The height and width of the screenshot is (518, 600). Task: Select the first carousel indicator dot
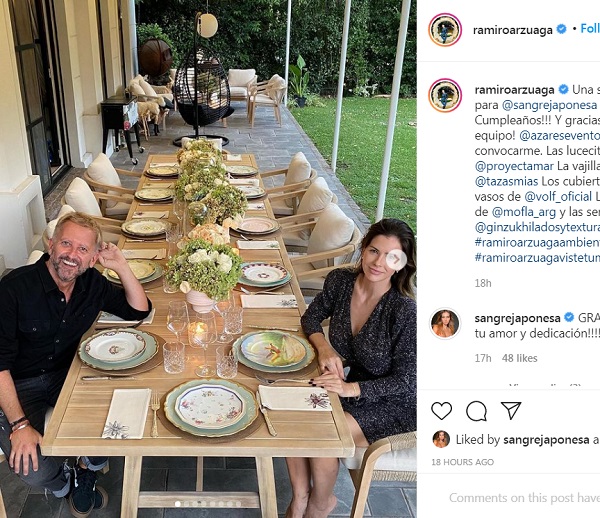[177, 504]
